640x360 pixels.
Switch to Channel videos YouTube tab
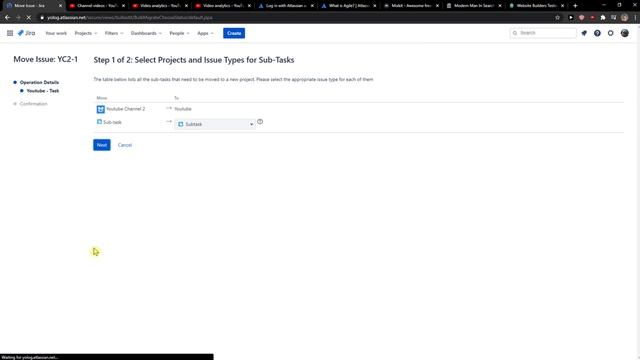coord(97,6)
